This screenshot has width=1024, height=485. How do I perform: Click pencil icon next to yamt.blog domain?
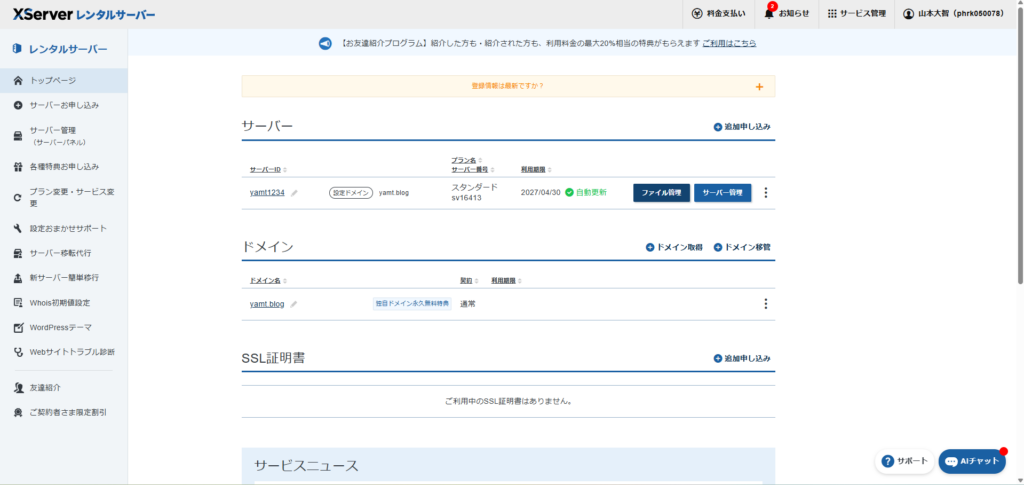tap(294, 304)
